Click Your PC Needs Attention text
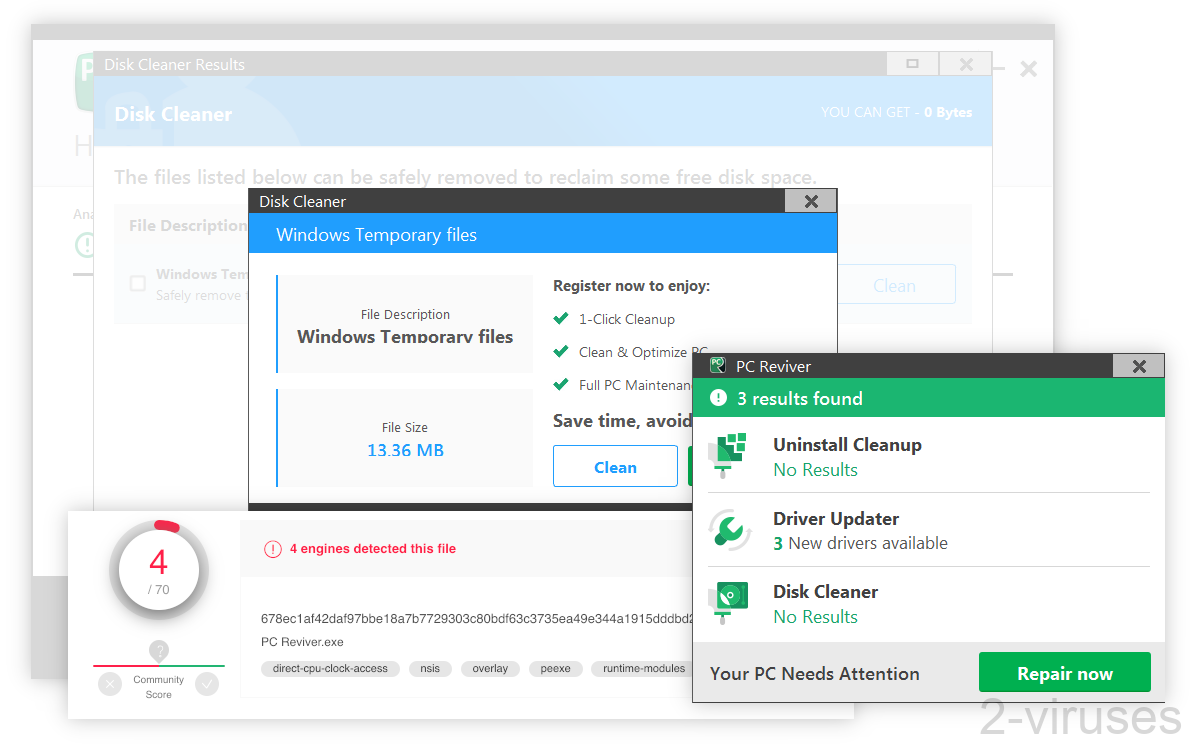The image size is (1200, 750). pos(815,673)
